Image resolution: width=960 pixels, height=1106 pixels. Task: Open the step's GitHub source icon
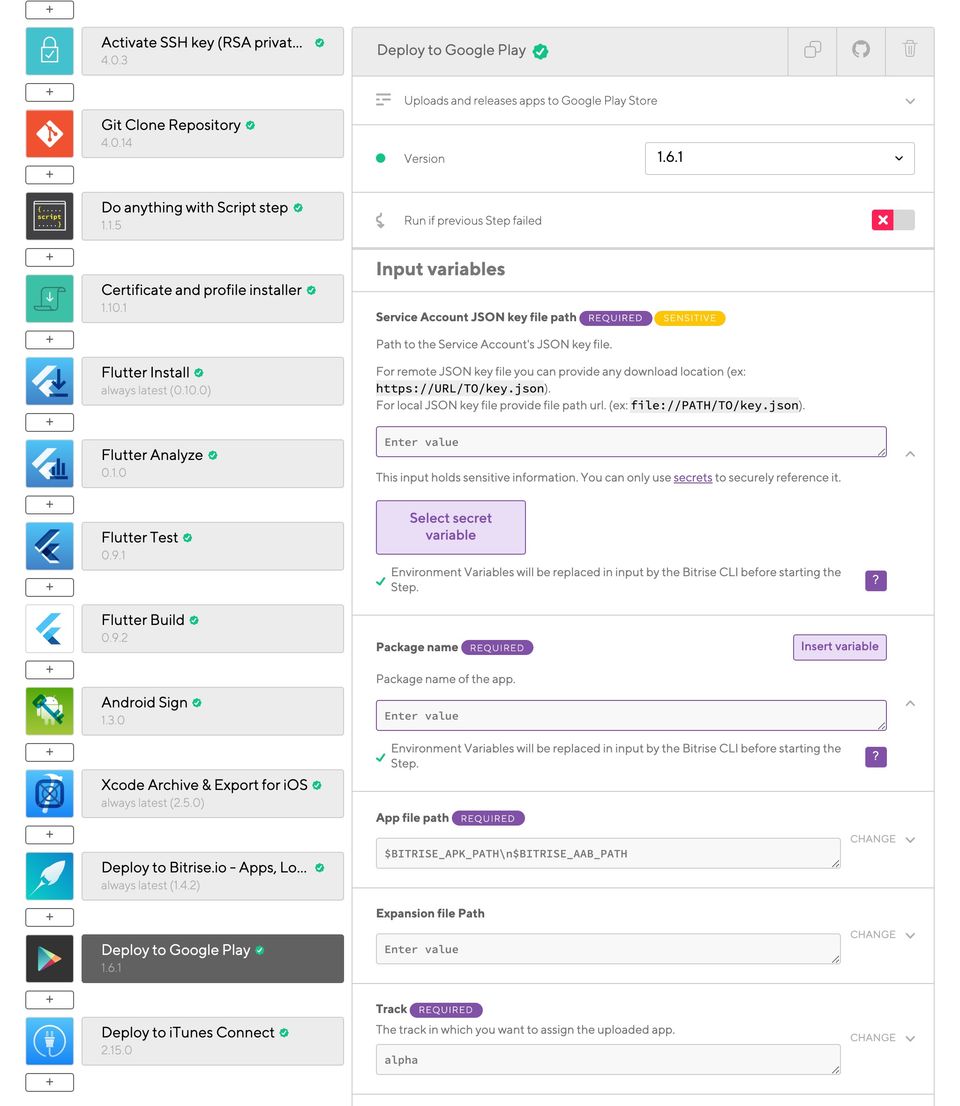click(861, 50)
